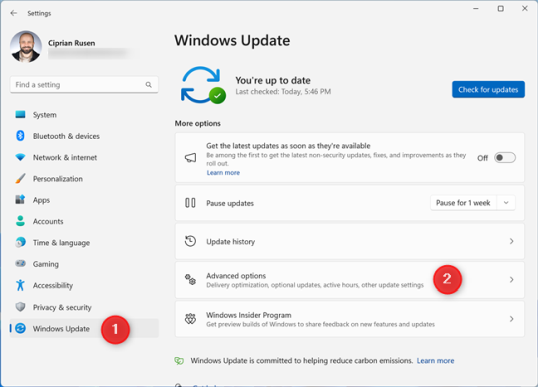Click the large update status sync icon
538x387 pixels.
point(202,85)
